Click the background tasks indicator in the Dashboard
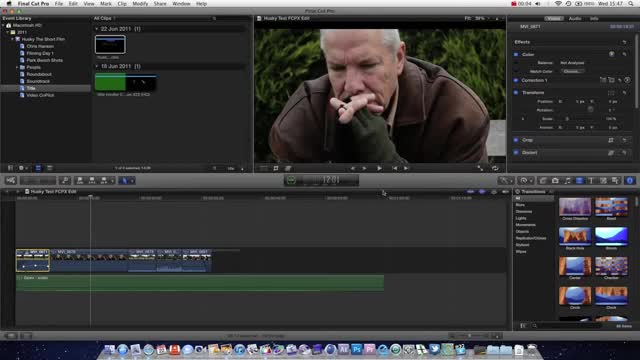The image size is (640, 360). tap(291, 180)
